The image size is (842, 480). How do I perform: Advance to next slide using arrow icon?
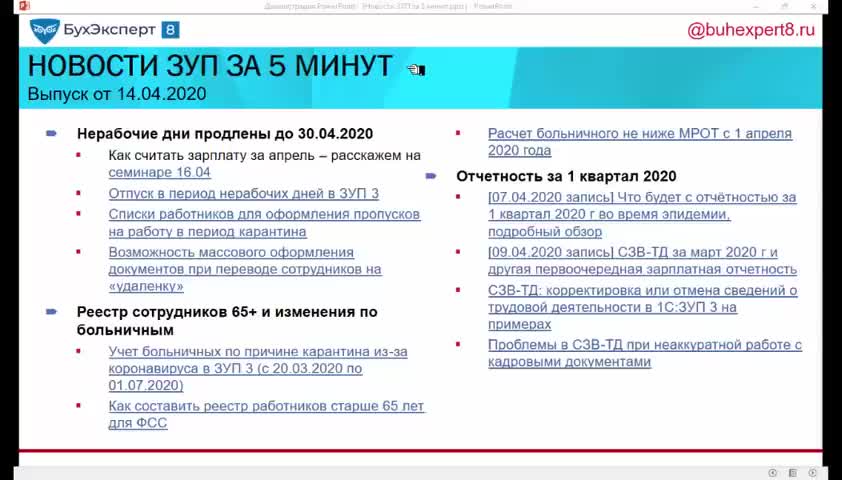coord(813,472)
